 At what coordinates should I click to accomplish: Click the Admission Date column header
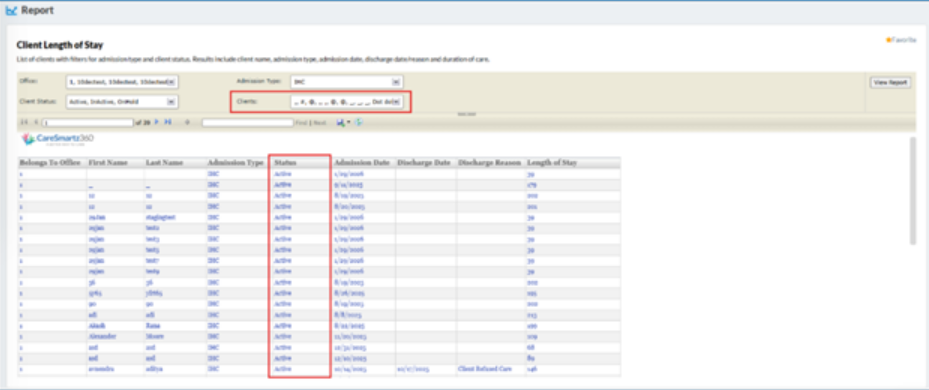[363, 162]
